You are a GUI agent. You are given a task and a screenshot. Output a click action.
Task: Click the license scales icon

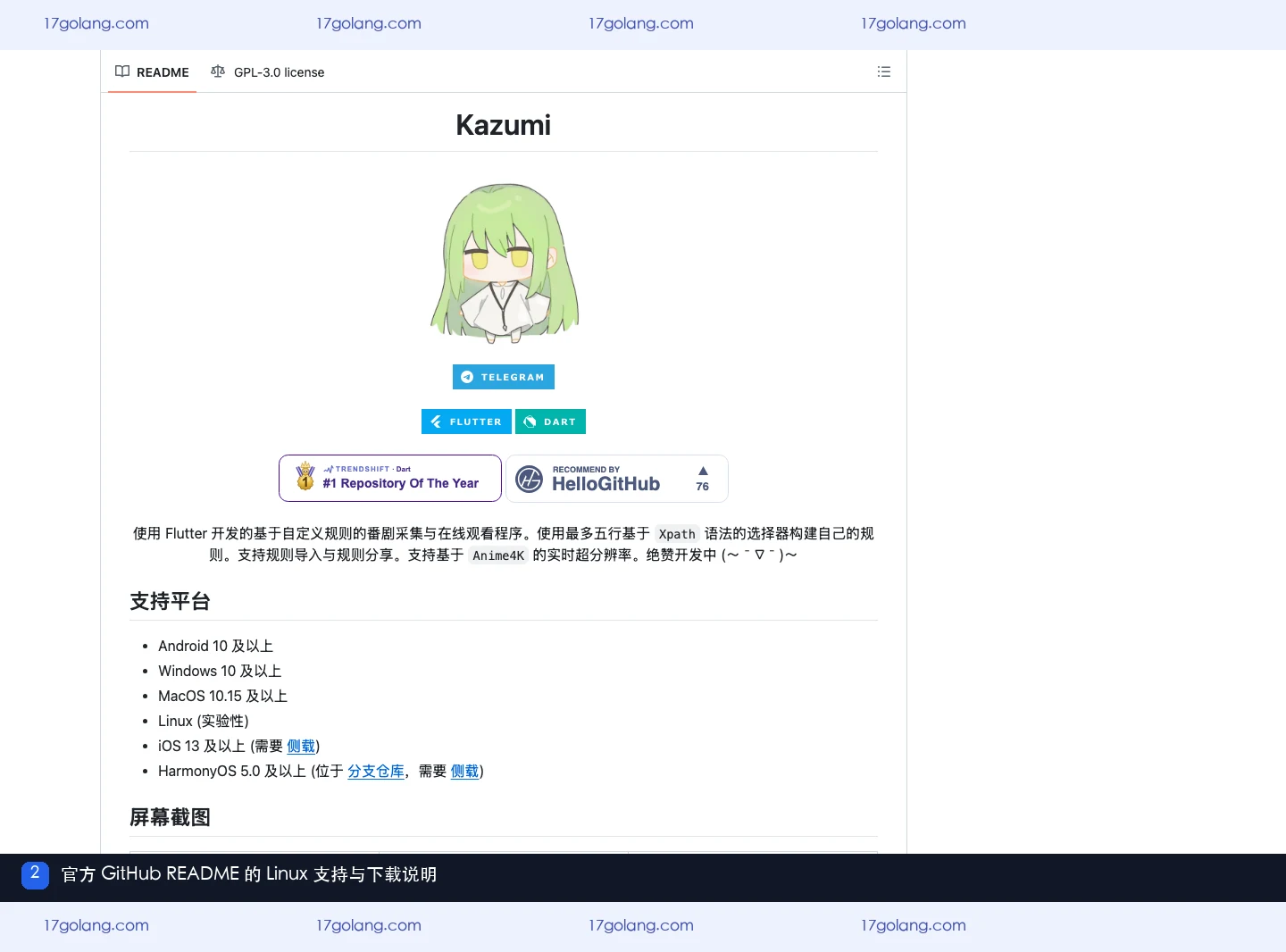218,71
